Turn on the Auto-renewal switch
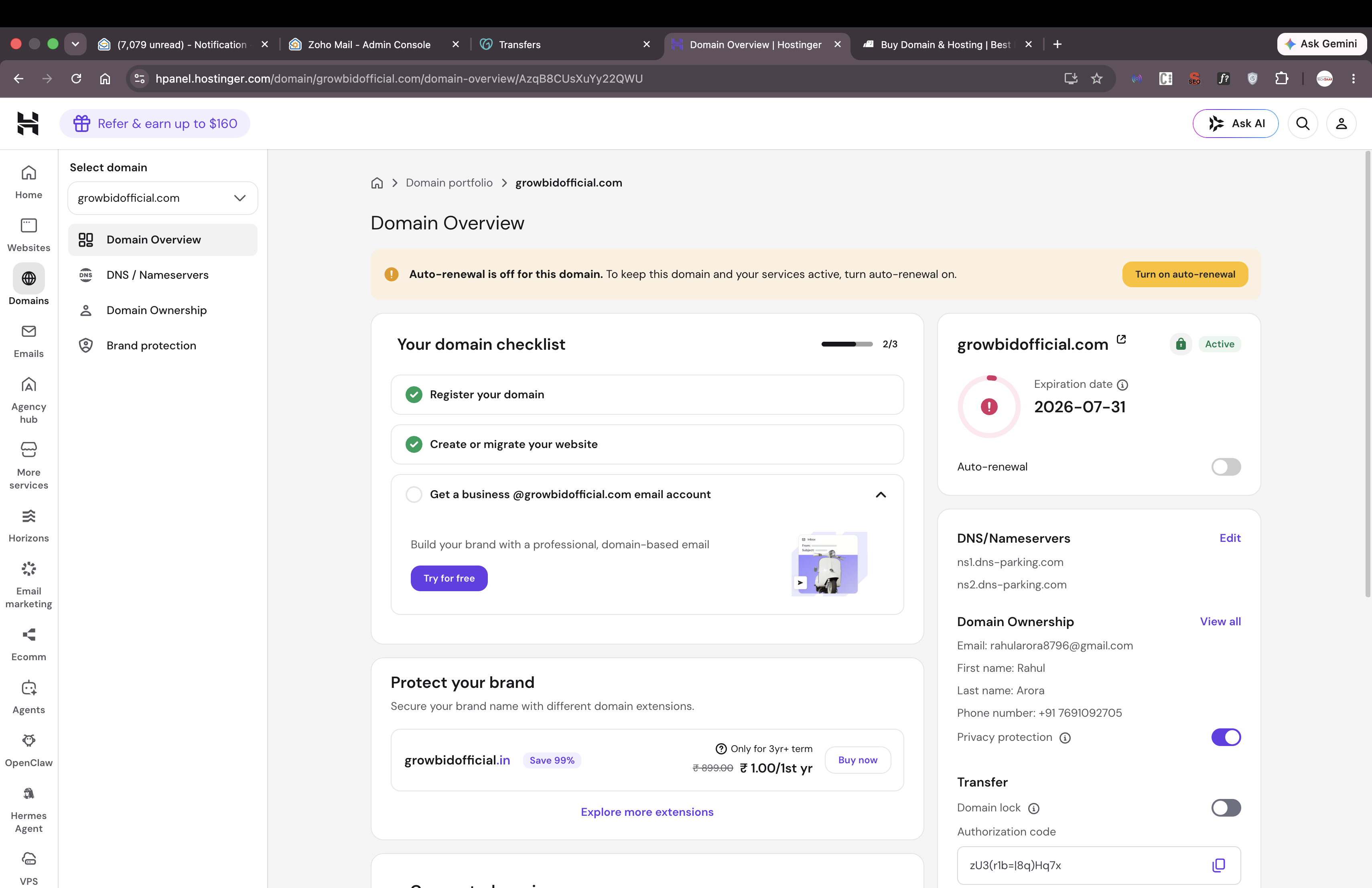 [x=1226, y=467]
